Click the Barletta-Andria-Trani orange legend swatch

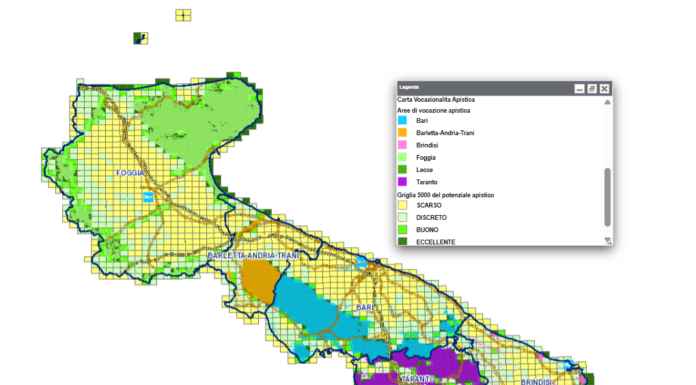pos(402,132)
